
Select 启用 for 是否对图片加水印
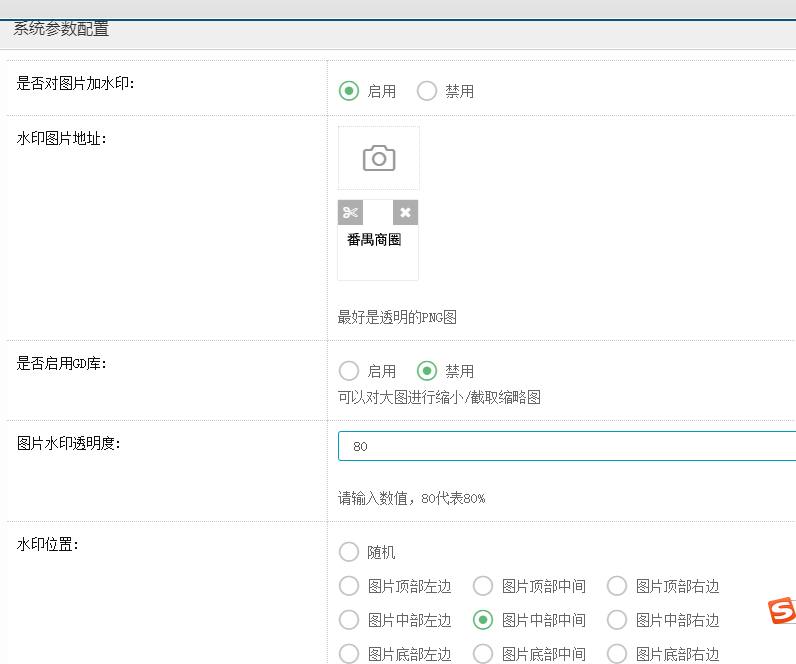coord(349,91)
